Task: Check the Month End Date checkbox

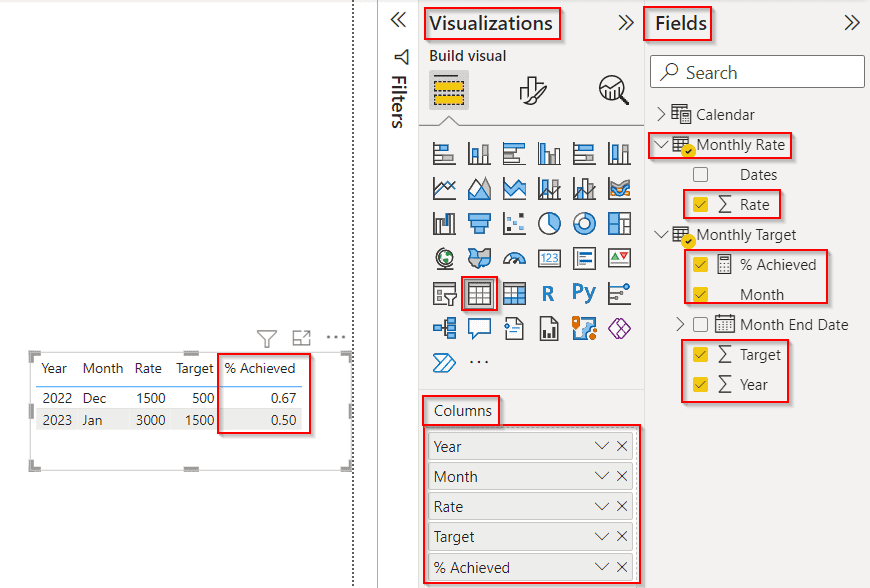Action: [x=700, y=325]
